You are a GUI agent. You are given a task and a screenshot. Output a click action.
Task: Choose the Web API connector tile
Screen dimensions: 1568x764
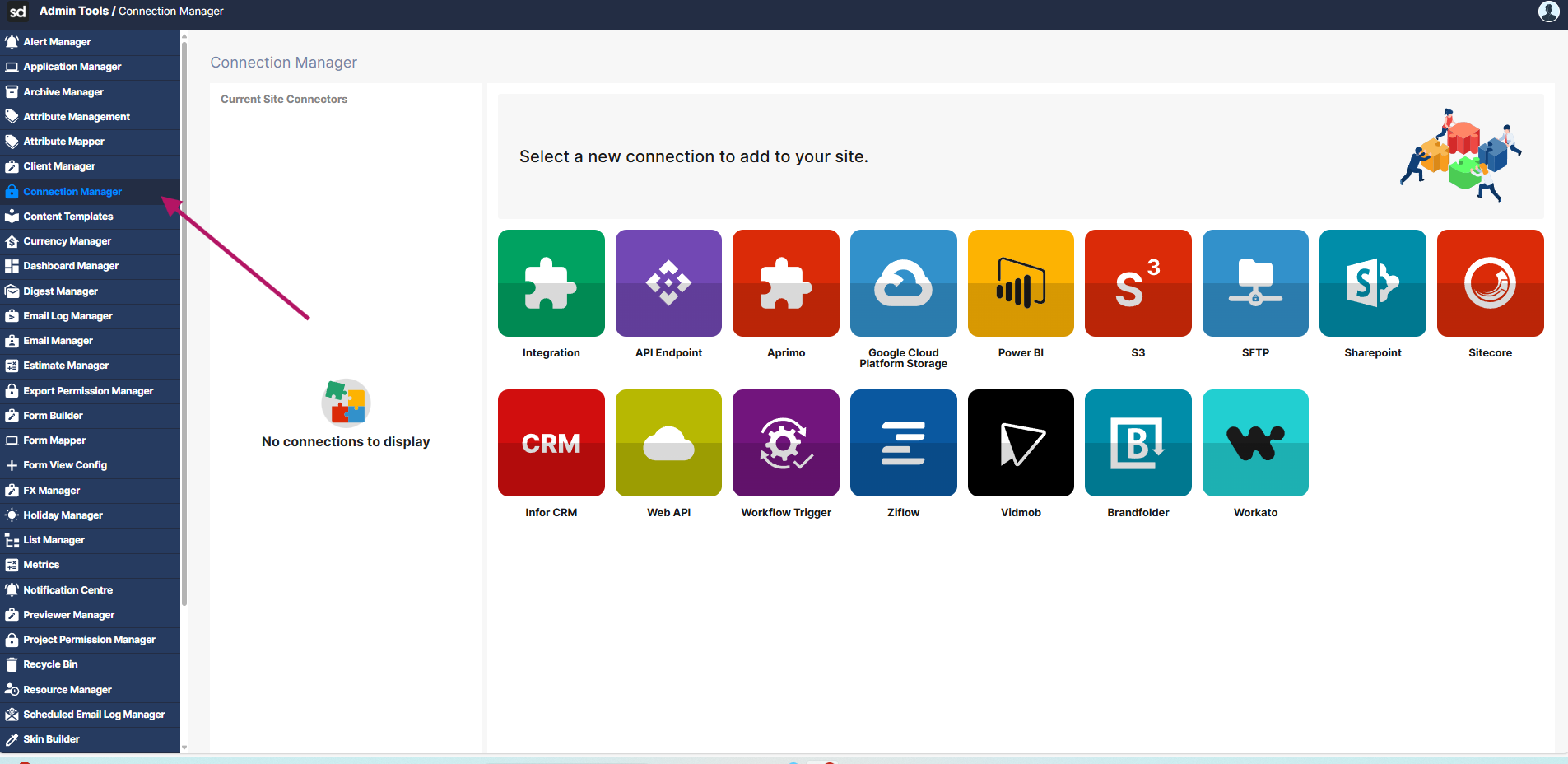click(x=668, y=443)
